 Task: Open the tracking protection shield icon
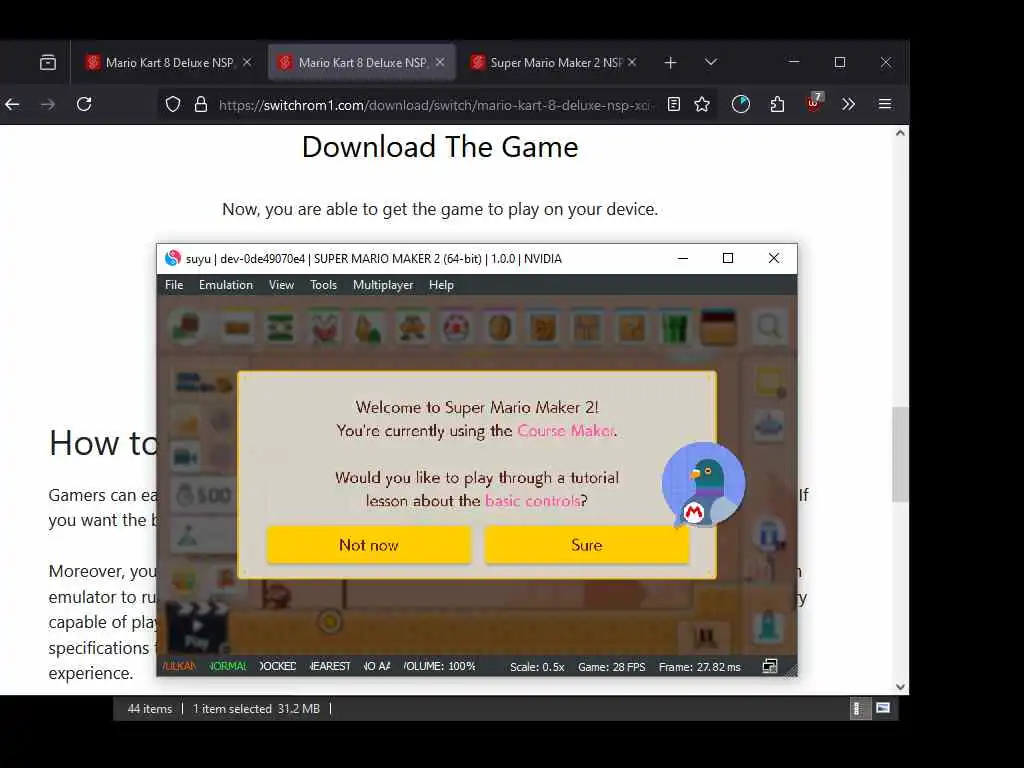[x=172, y=104]
